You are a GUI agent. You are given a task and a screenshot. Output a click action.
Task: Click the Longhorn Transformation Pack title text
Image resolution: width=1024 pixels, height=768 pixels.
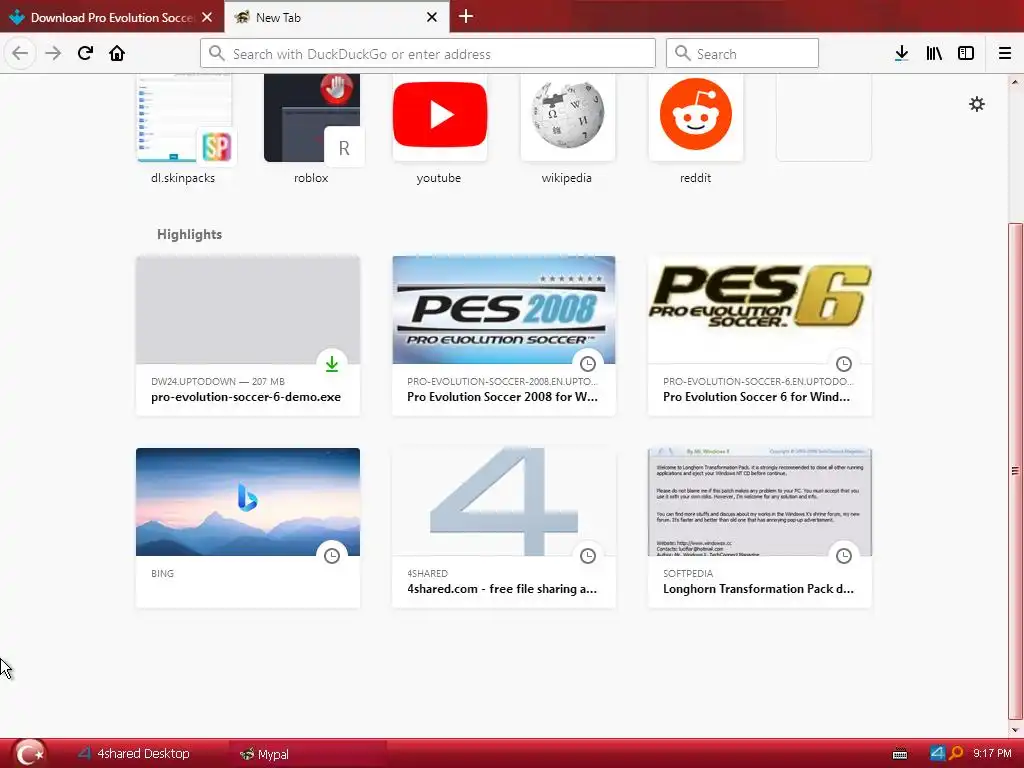pyautogui.click(x=758, y=588)
